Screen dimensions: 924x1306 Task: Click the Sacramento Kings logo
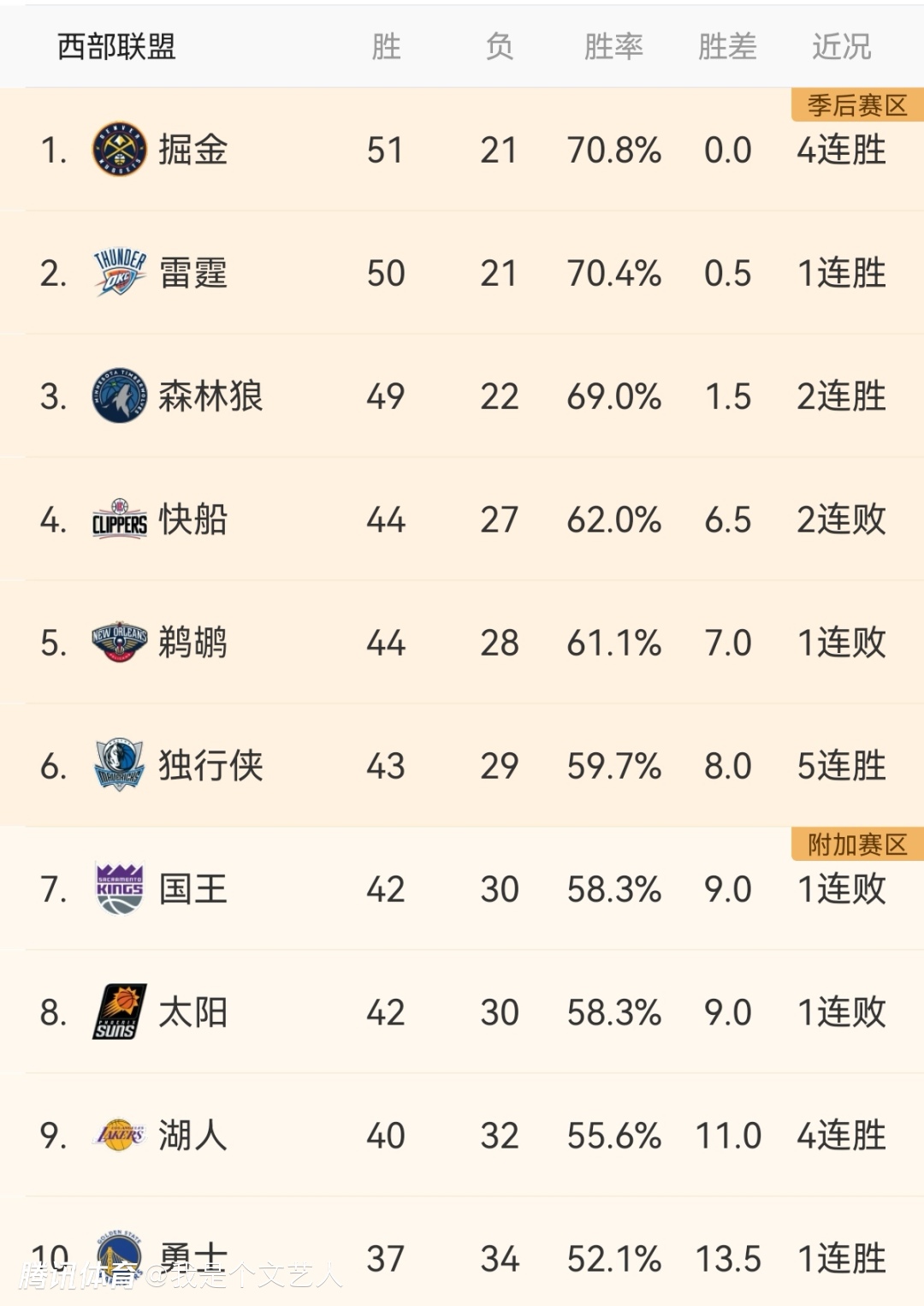point(119,888)
